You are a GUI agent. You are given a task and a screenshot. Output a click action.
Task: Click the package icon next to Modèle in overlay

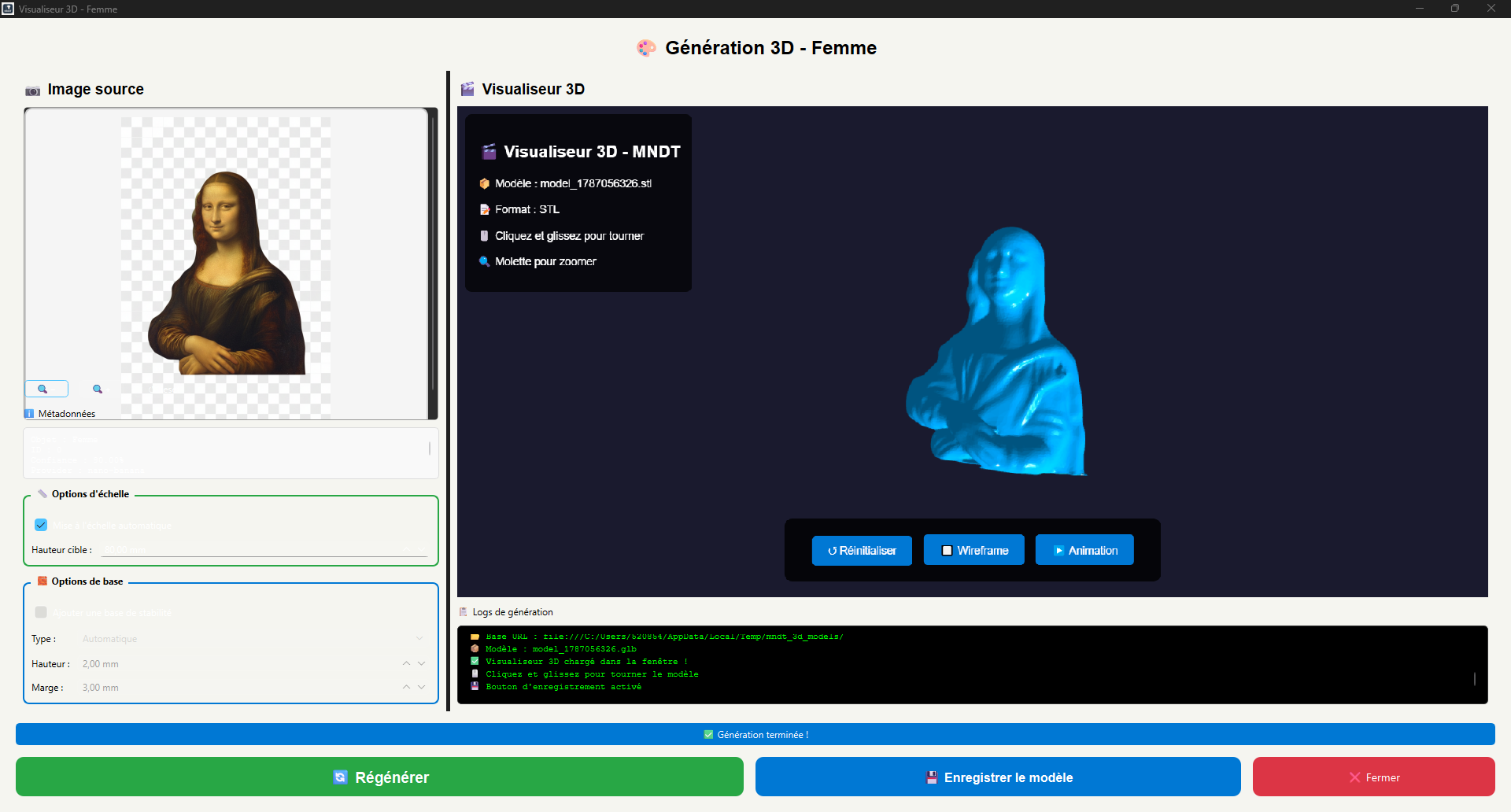485,183
